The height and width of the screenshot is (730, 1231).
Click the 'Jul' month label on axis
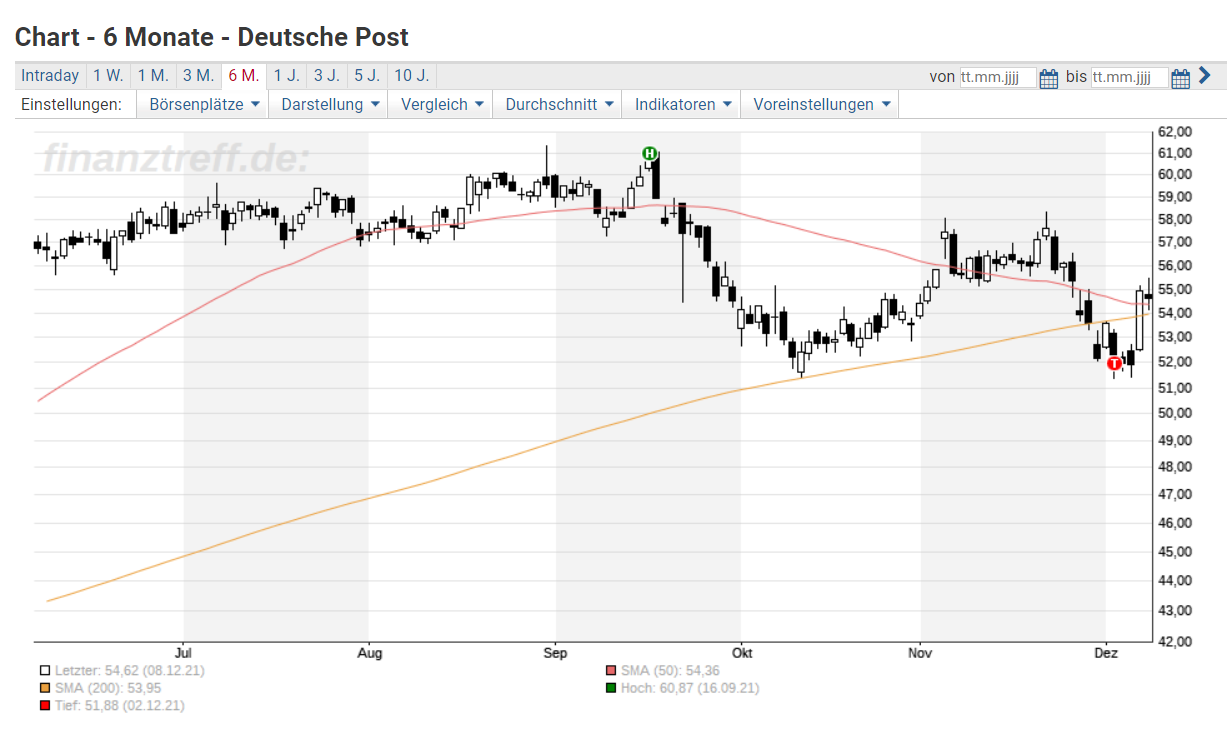pos(183,653)
